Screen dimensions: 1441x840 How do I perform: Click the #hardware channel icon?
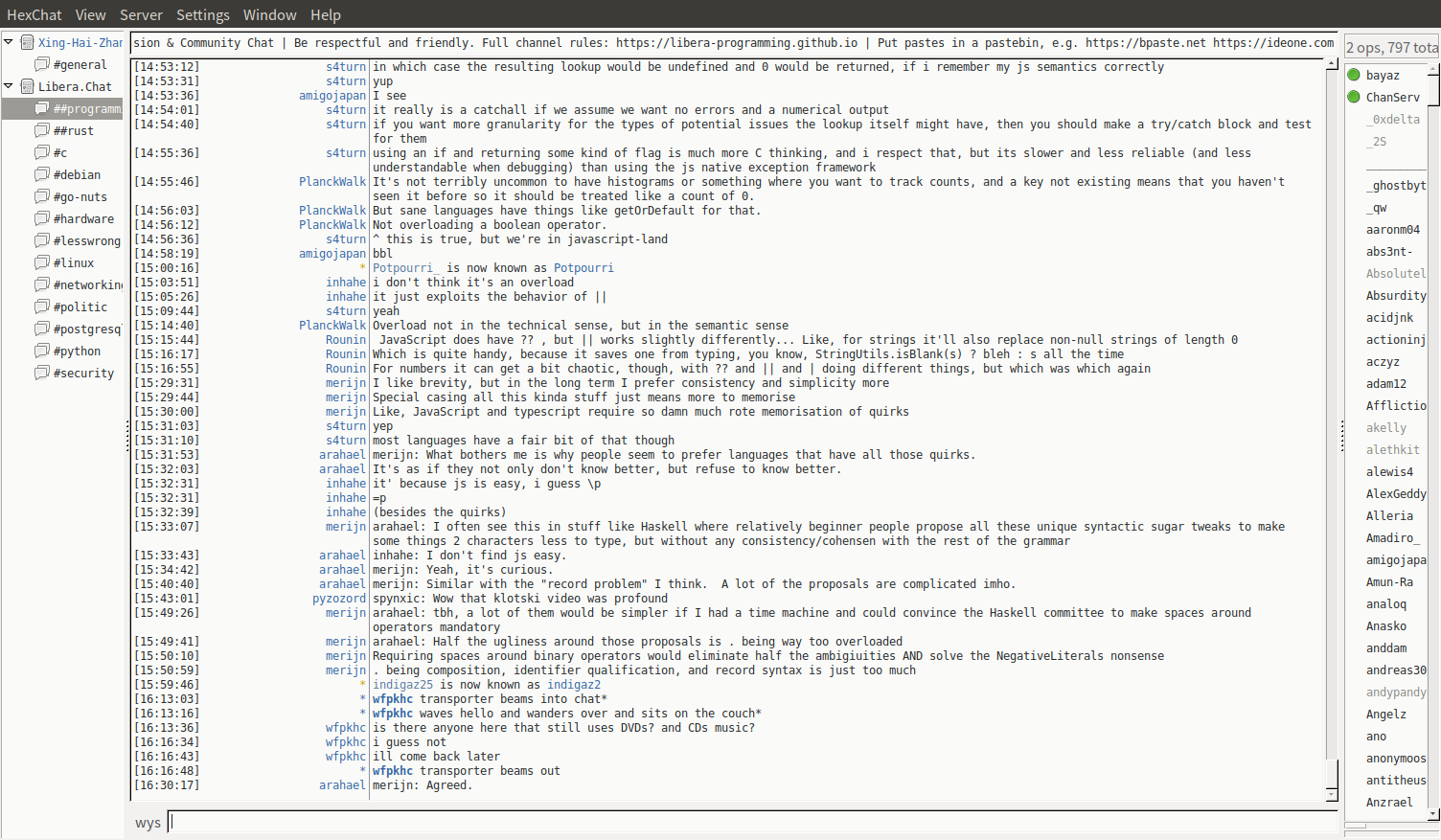tap(42, 218)
